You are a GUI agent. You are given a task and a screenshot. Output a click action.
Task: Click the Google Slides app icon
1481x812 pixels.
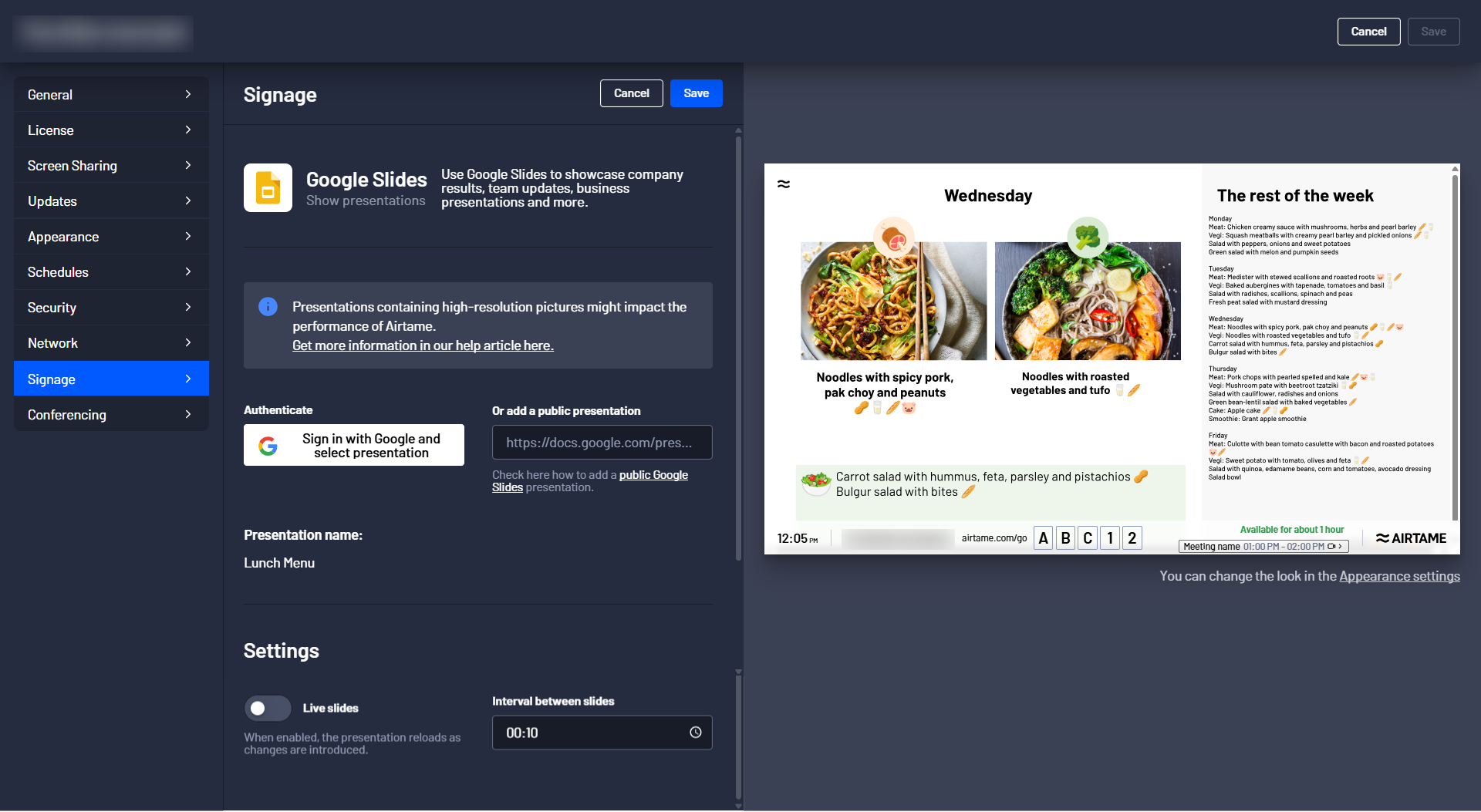(268, 187)
